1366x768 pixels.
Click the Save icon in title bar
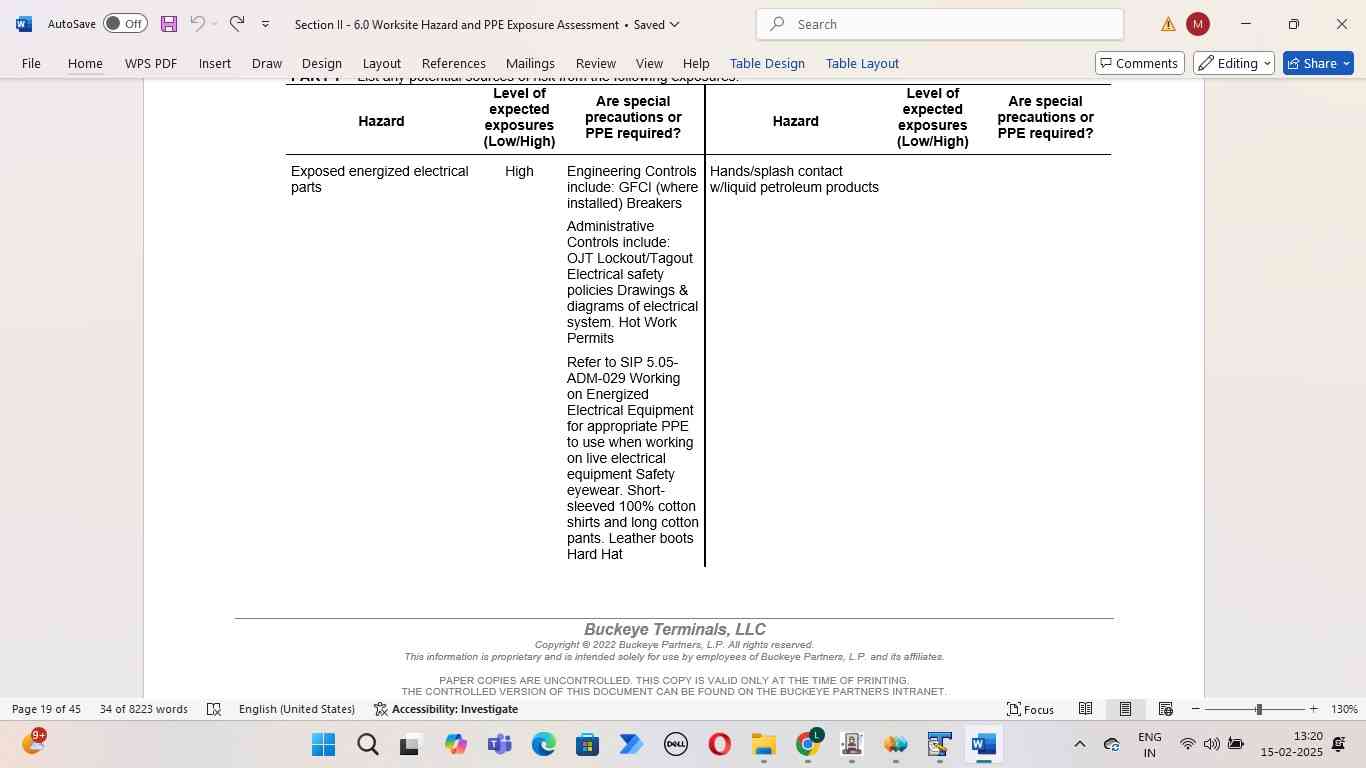click(168, 24)
